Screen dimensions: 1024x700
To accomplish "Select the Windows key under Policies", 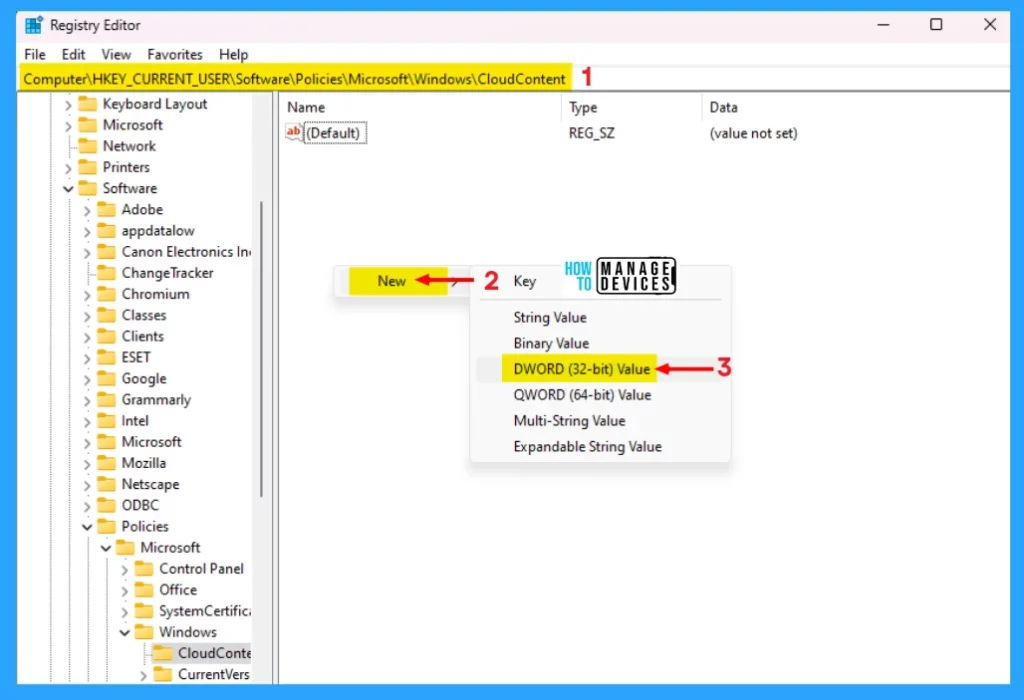I will (x=188, y=632).
